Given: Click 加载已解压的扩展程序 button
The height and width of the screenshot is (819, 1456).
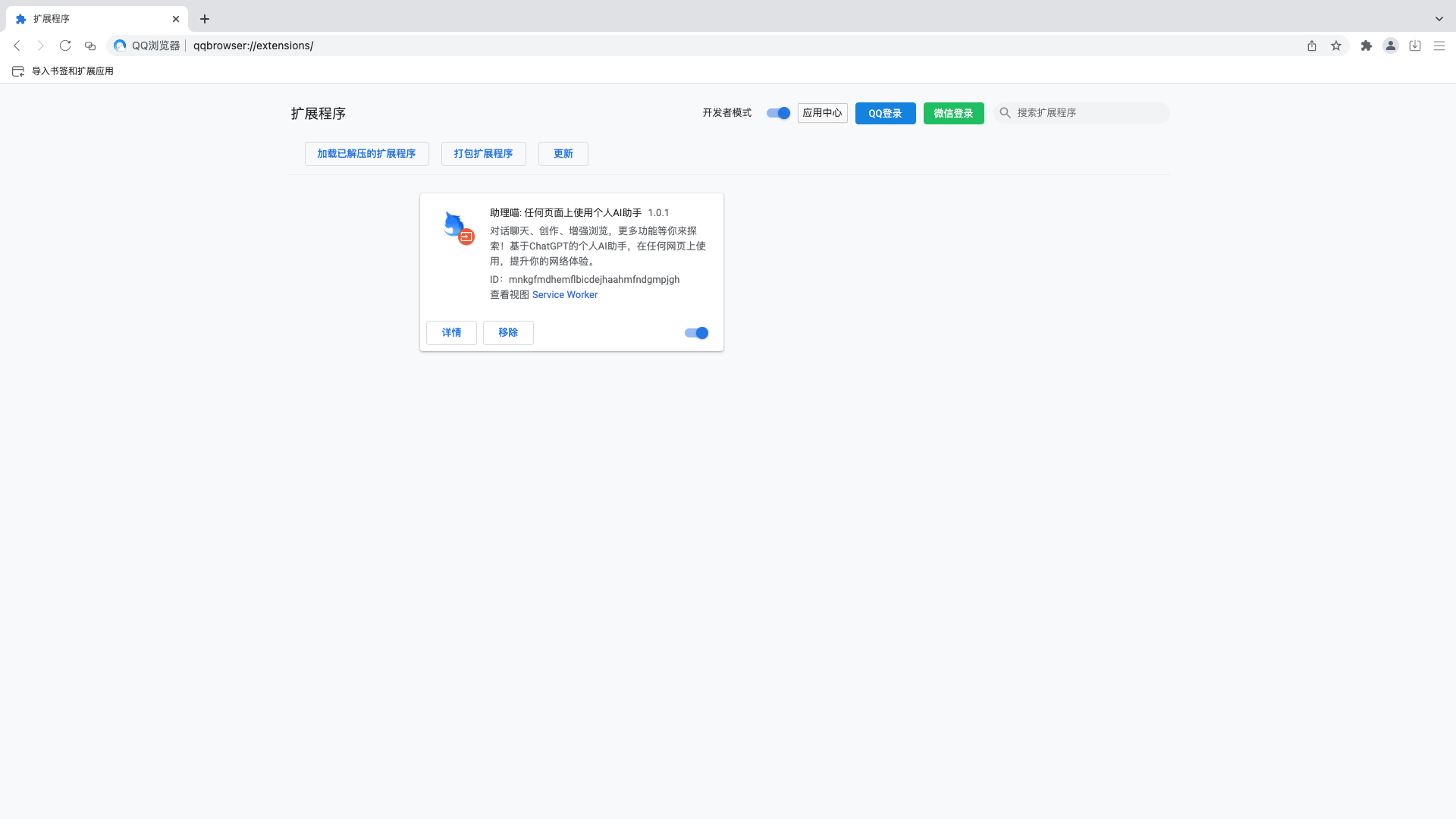Looking at the screenshot, I should pos(367,154).
